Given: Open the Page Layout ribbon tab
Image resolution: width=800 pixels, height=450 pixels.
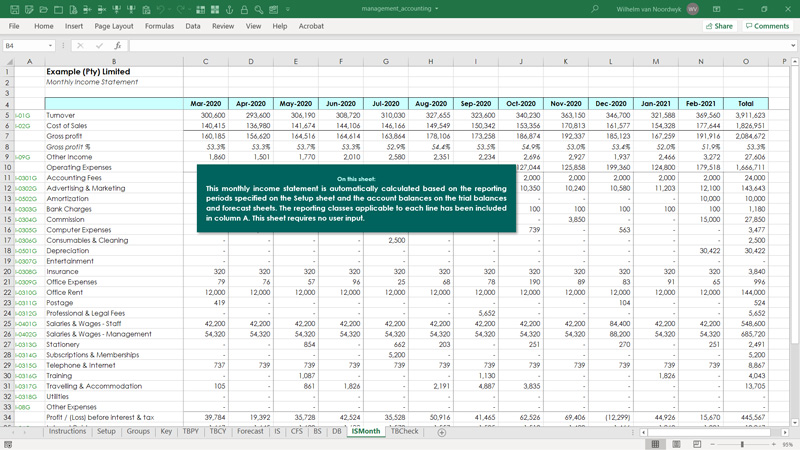Looking at the screenshot, I should (x=114, y=26).
